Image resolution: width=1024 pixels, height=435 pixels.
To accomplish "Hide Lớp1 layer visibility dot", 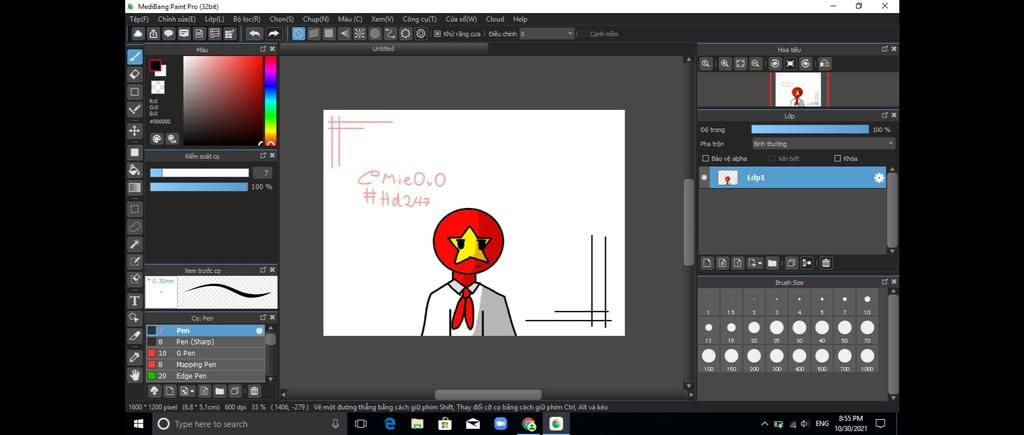I will tap(704, 178).
